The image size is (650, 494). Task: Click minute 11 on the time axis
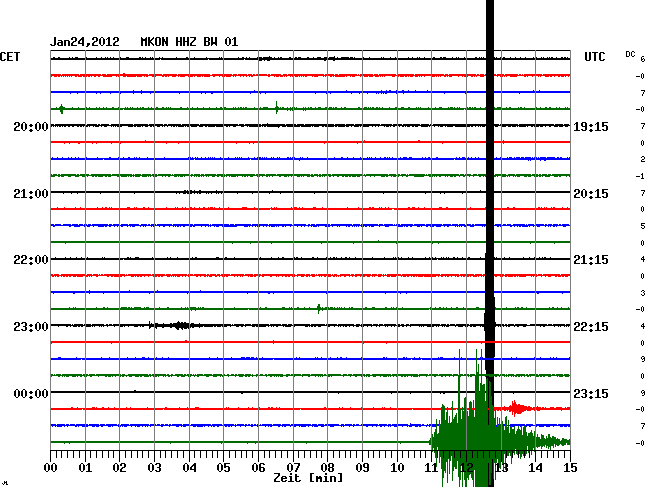coord(432,468)
